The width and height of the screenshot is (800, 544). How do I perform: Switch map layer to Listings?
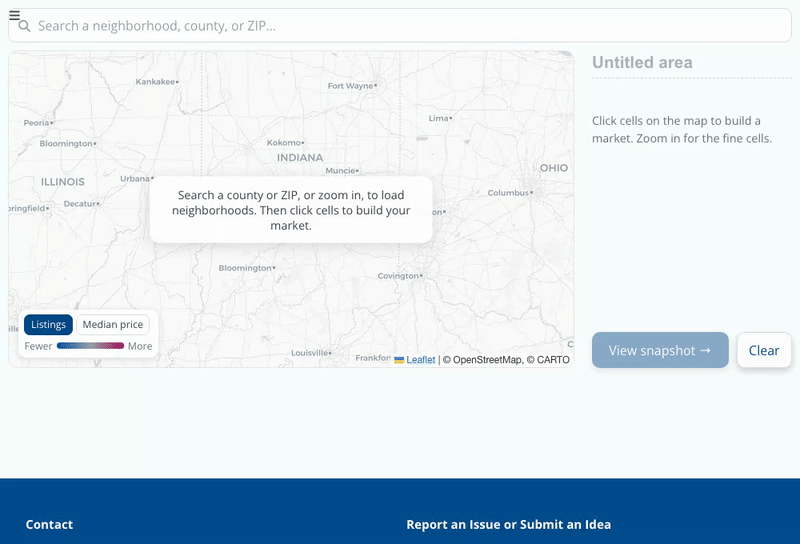coord(48,325)
